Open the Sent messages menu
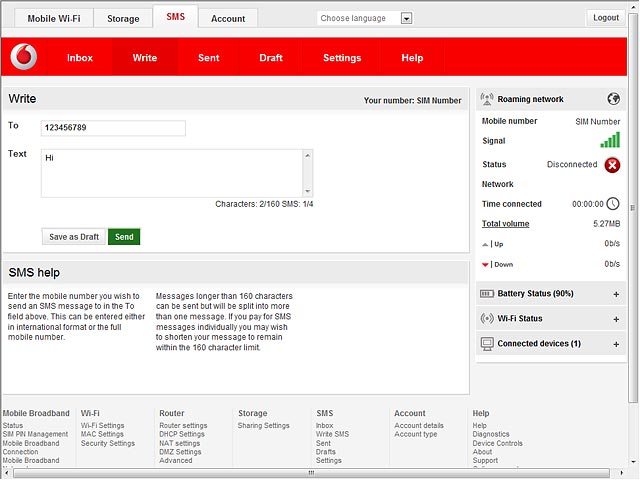 point(209,58)
